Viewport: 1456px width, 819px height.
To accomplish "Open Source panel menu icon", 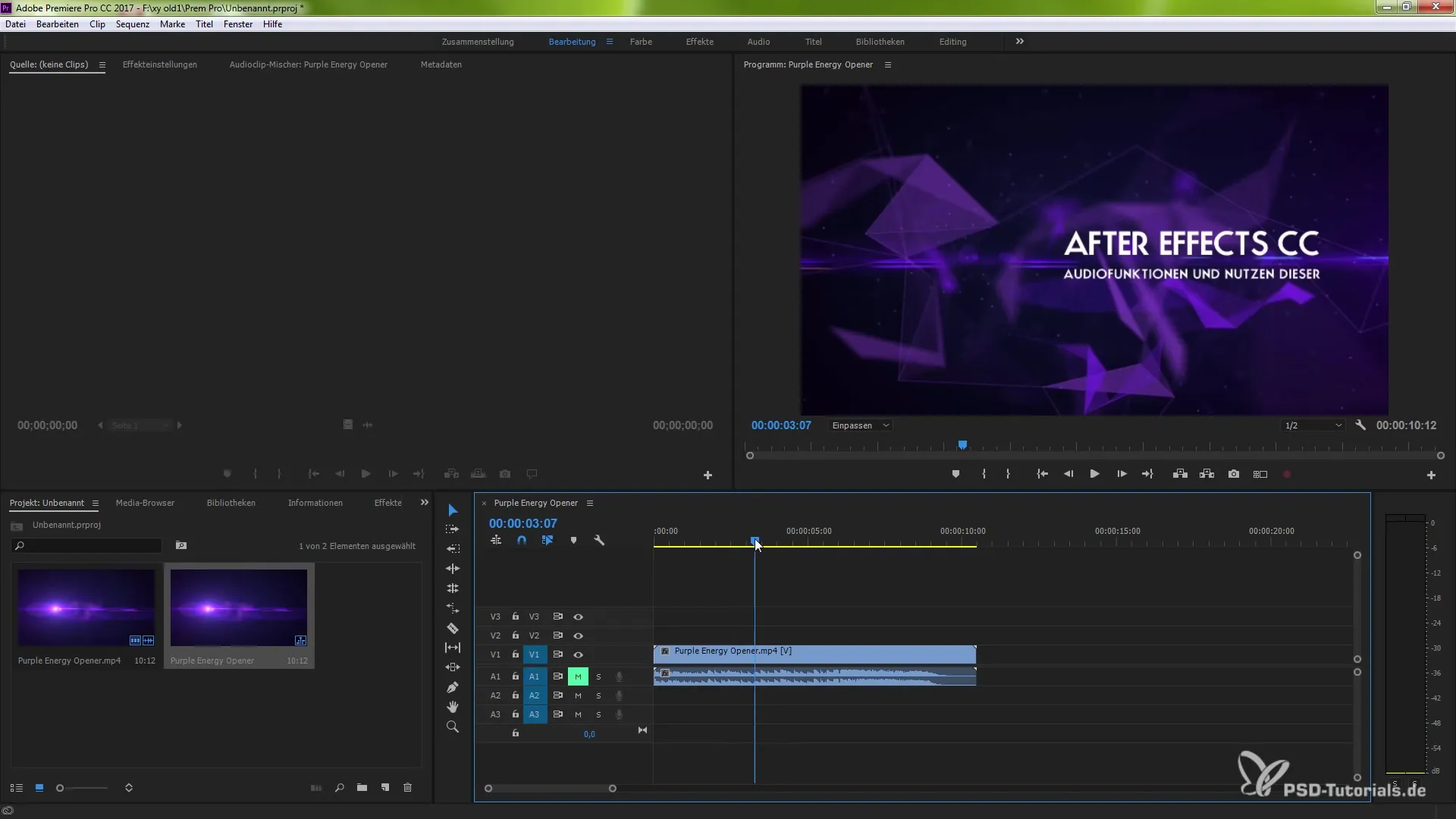I will click(x=102, y=64).
